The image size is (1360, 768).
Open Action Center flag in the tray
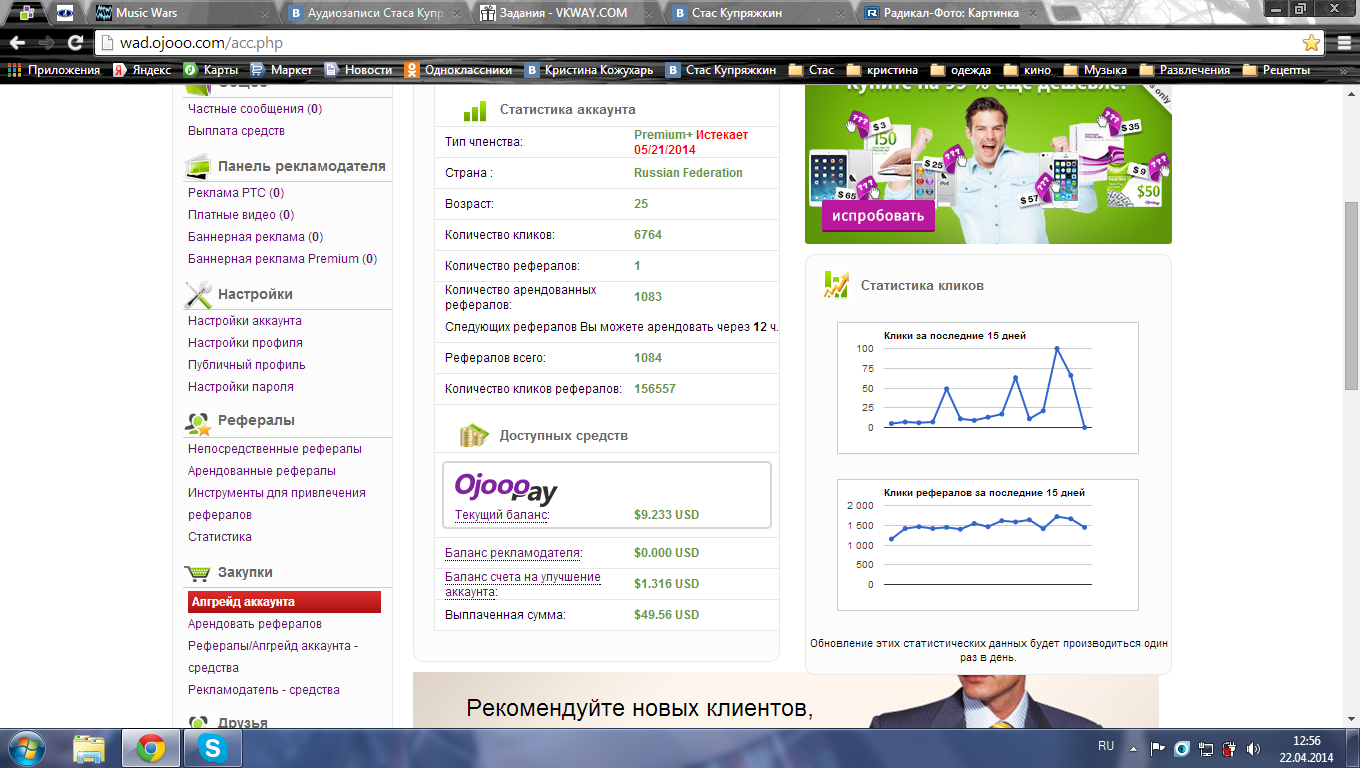(x=1158, y=748)
